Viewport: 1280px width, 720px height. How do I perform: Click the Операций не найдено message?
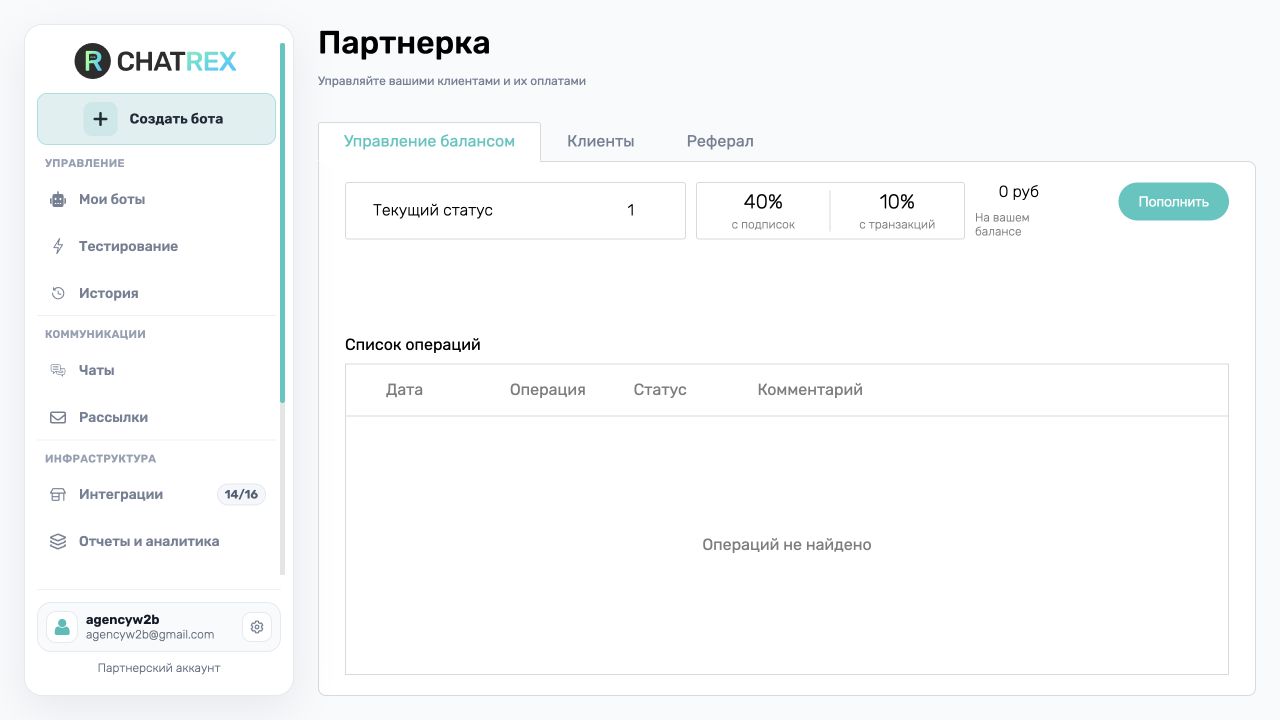(x=787, y=545)
